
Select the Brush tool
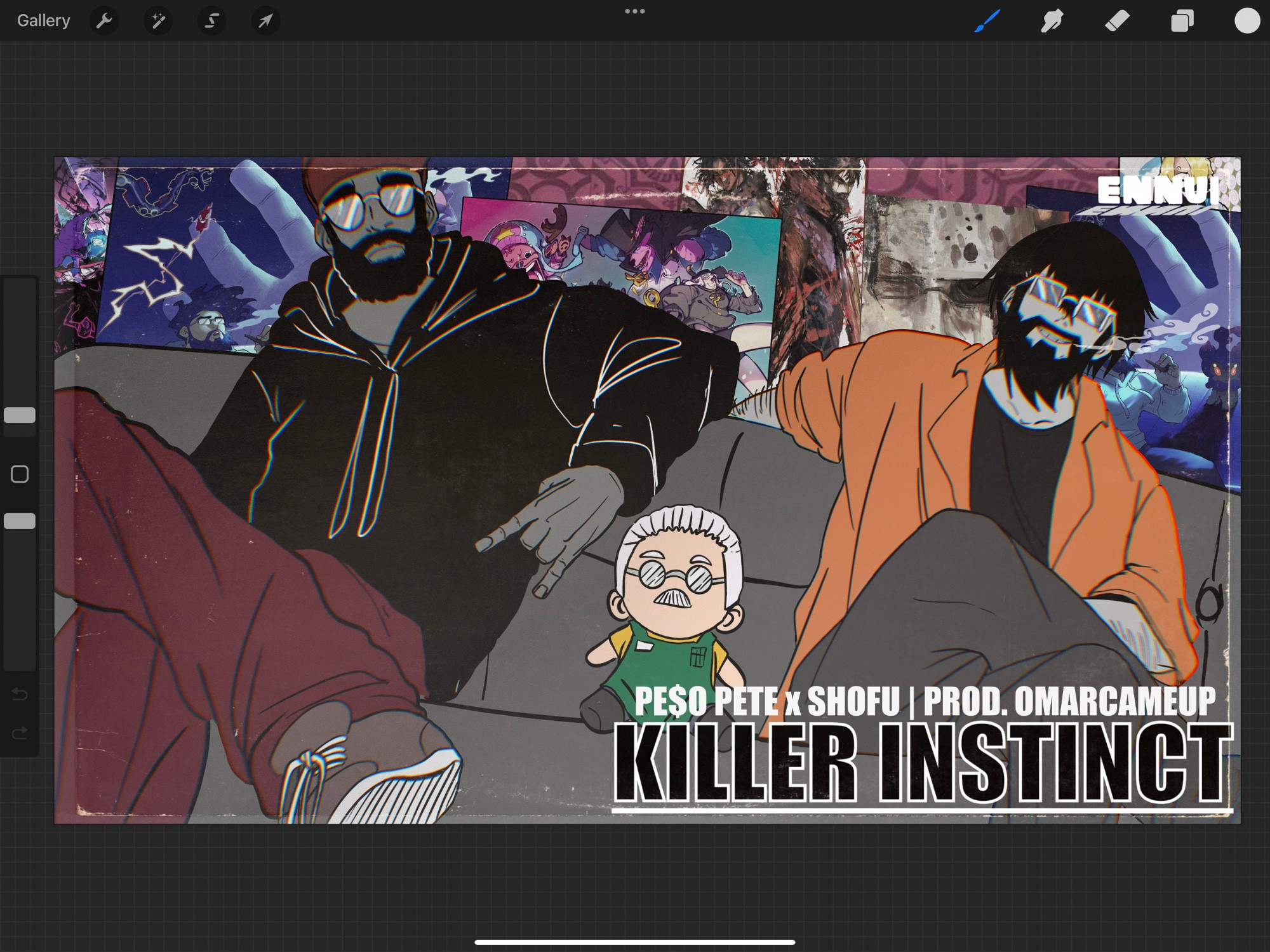(987, 21)
